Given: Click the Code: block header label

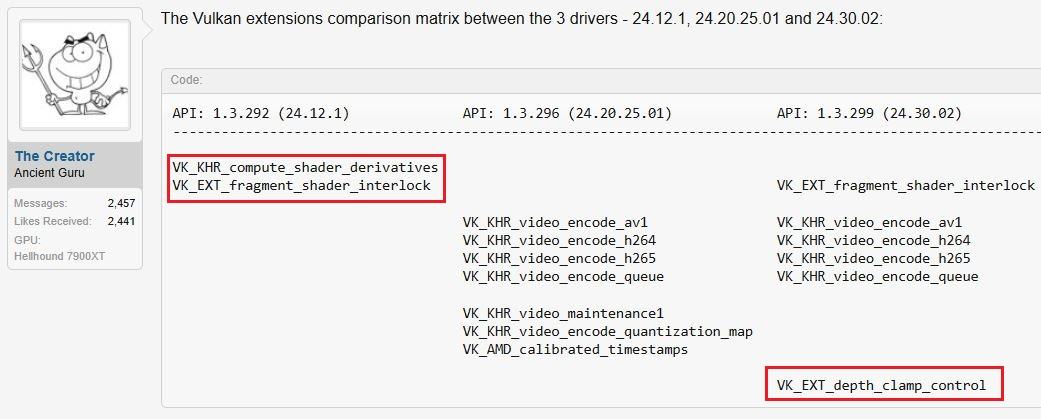Looking at the screenshot, I should pos(187,80).
